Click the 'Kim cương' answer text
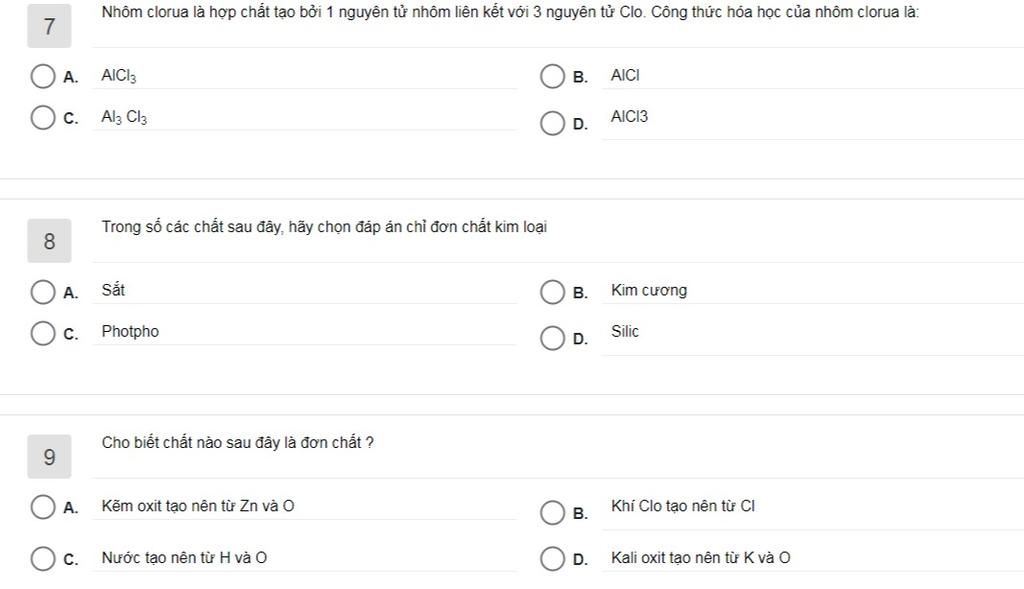1024x589 pixels. (649, 291)
